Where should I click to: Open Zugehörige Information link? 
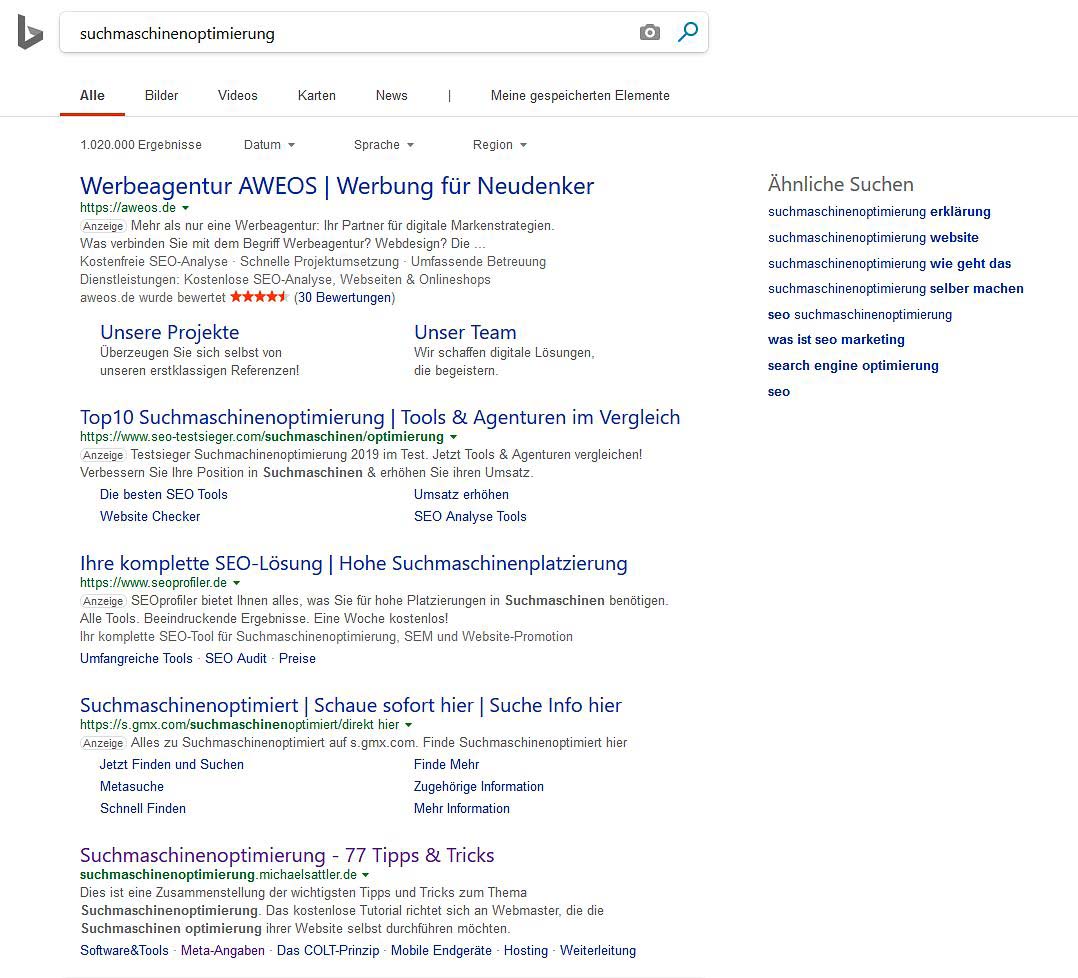click(478, 786)
